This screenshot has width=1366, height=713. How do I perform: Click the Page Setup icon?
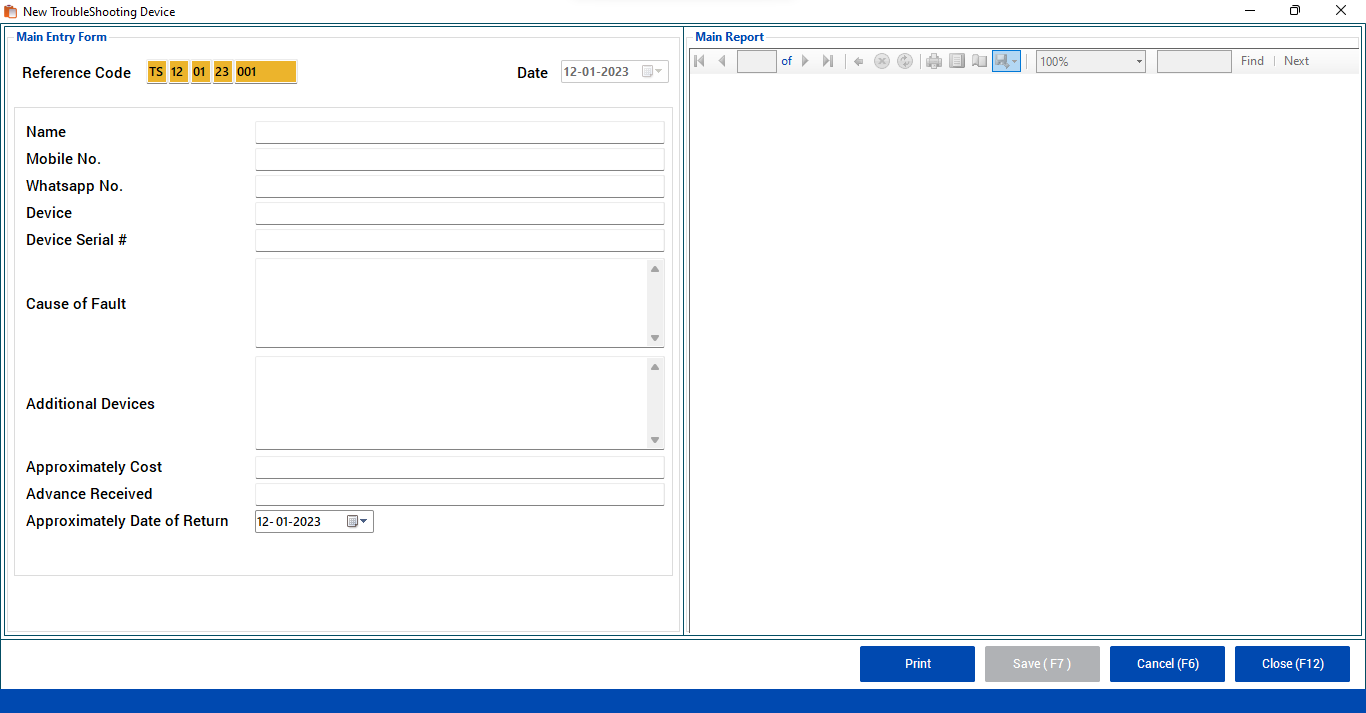(x=979, y=61)
